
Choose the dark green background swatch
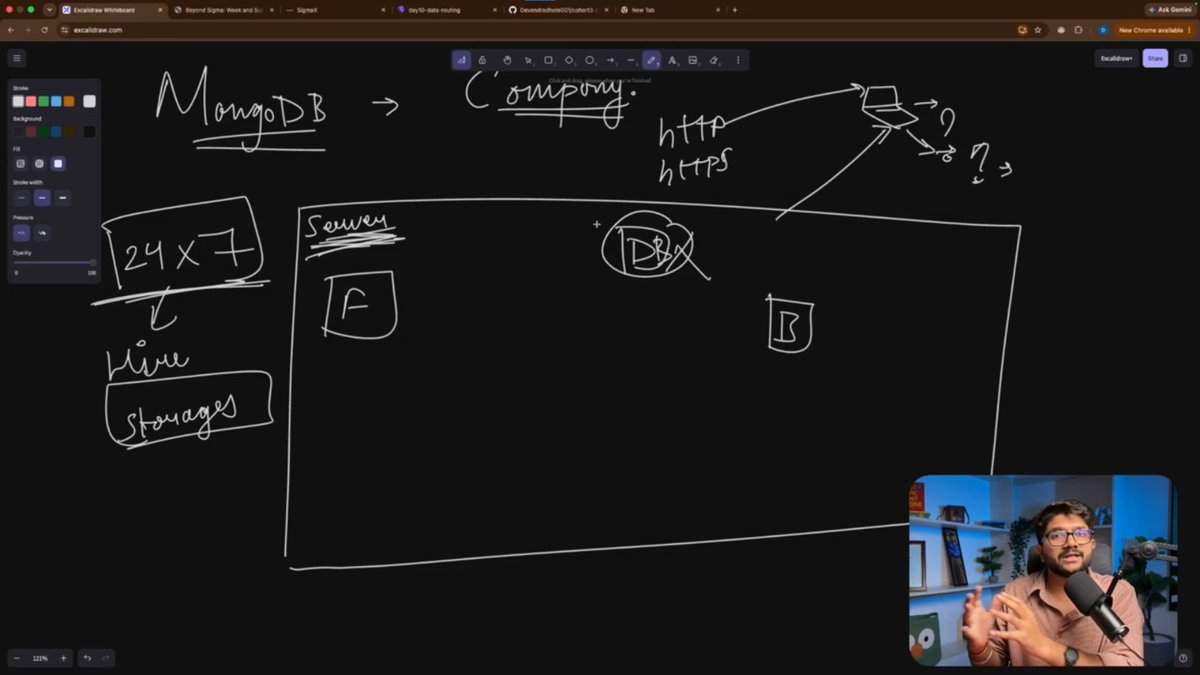click(x=44, y=132)
